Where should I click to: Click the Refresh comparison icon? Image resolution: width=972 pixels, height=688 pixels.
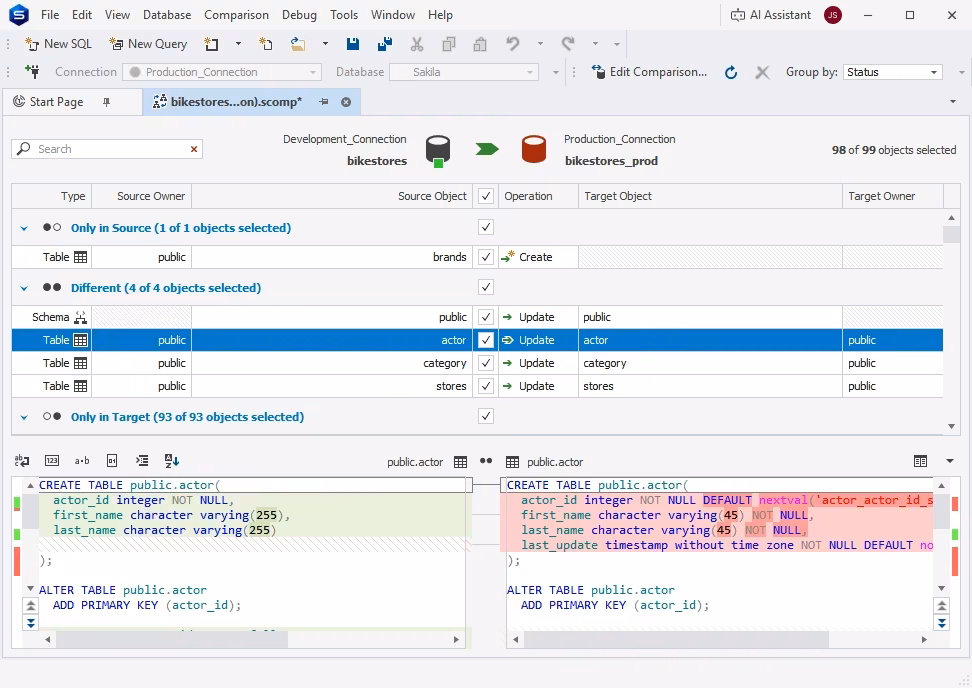pos(731,73)
